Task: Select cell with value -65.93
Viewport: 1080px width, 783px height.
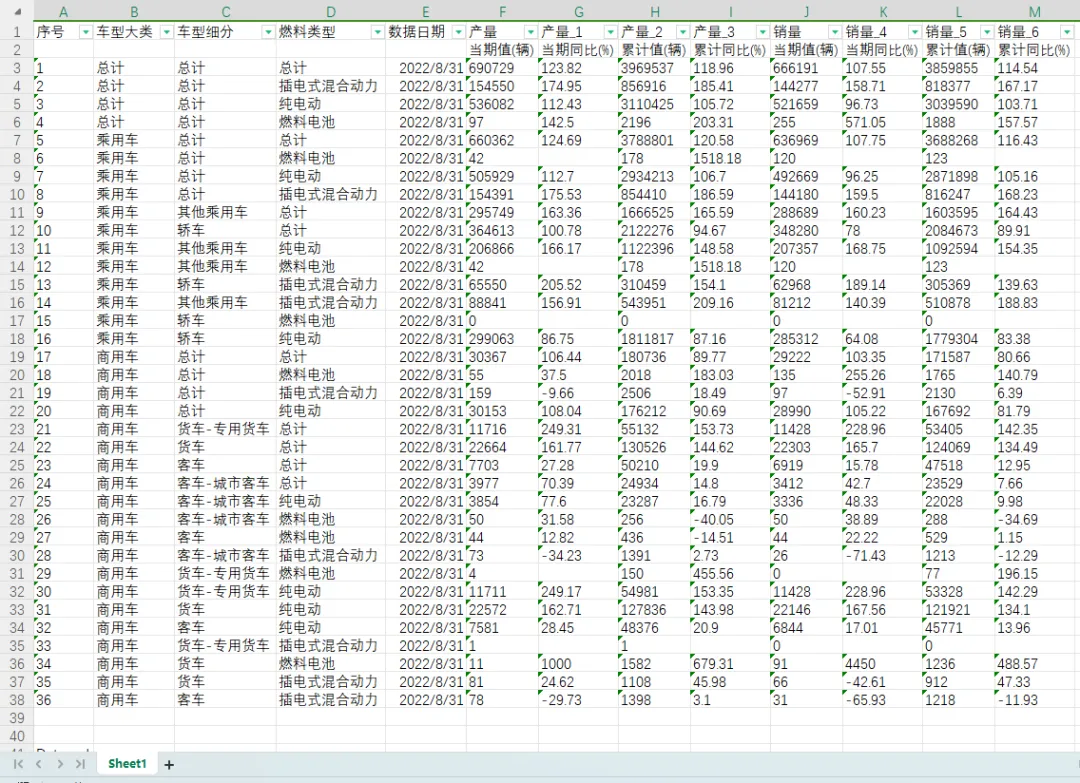Action: tap(882, 700)
